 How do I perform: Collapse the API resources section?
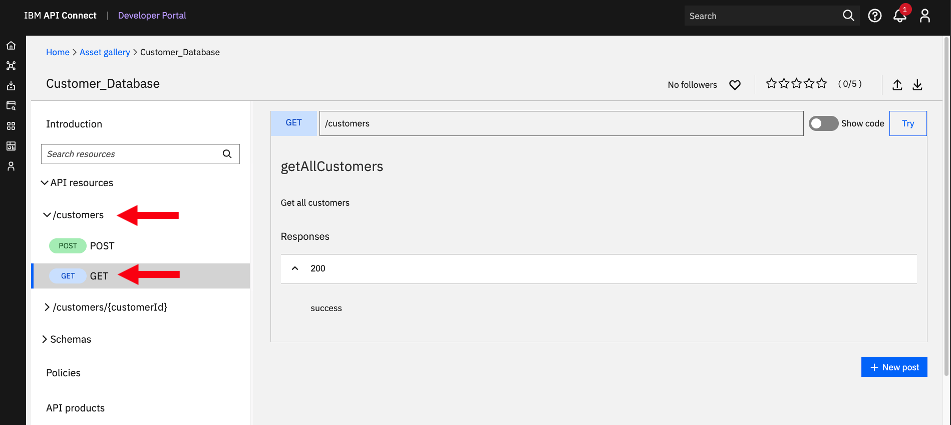point(44,182)
